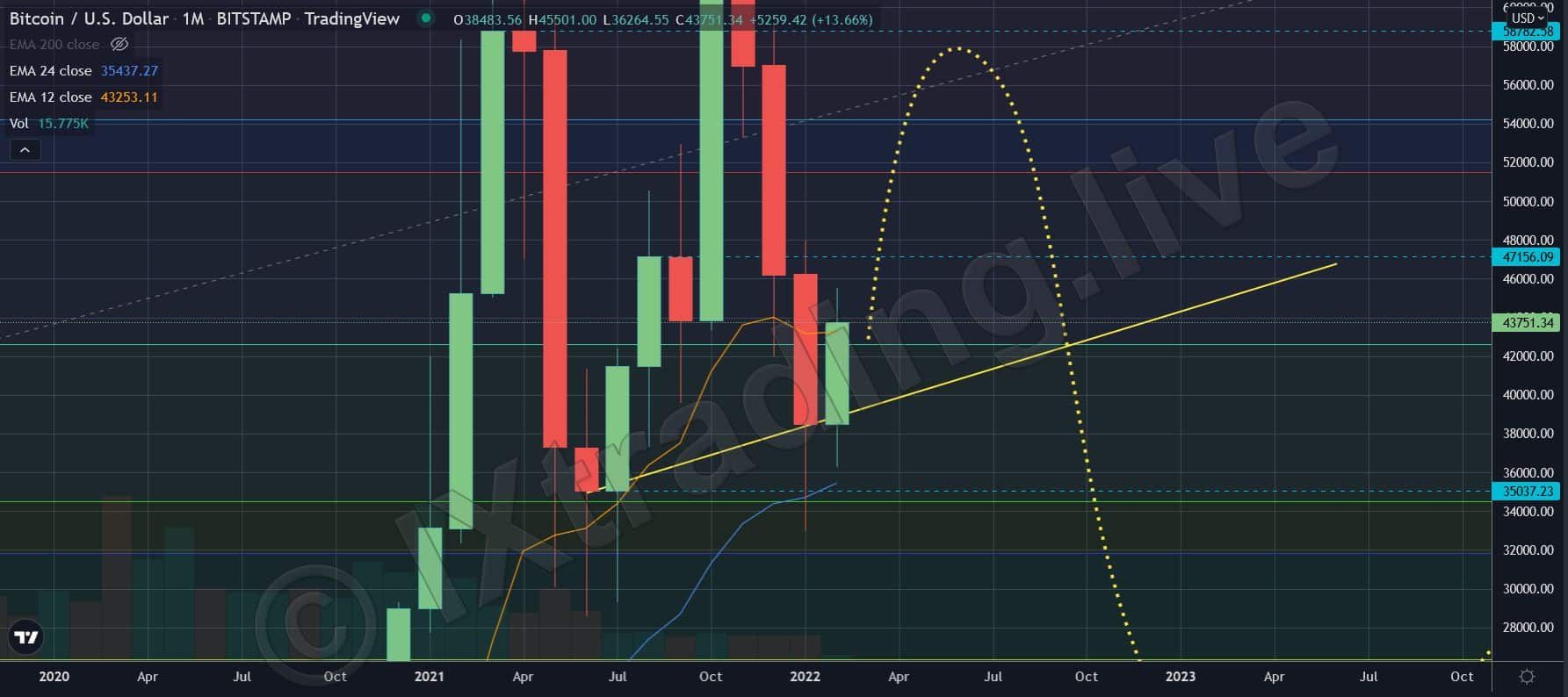The width and height of the screenshot is (1568, 697).
Task: Click the TradingView text in the title
Action: point(351,18)
